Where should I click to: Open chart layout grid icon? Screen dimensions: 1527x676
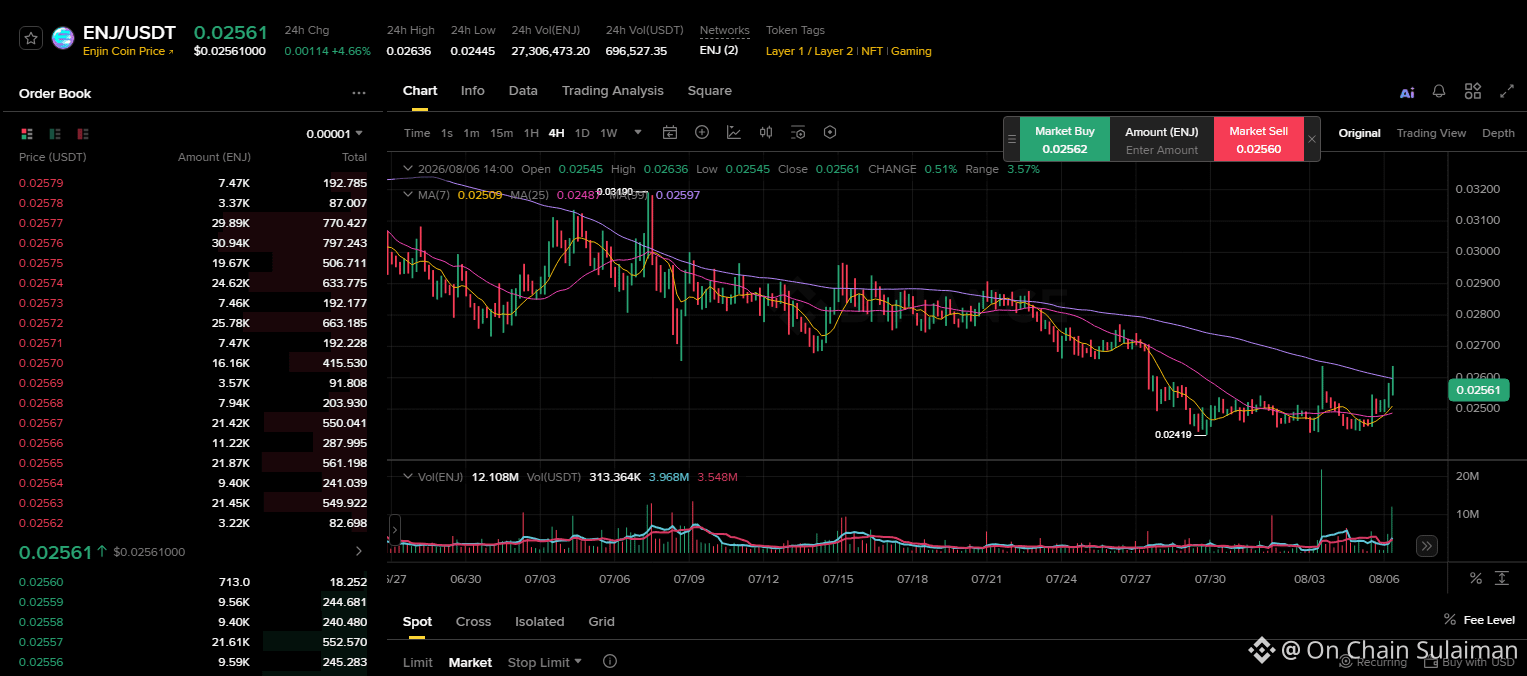1473,91
